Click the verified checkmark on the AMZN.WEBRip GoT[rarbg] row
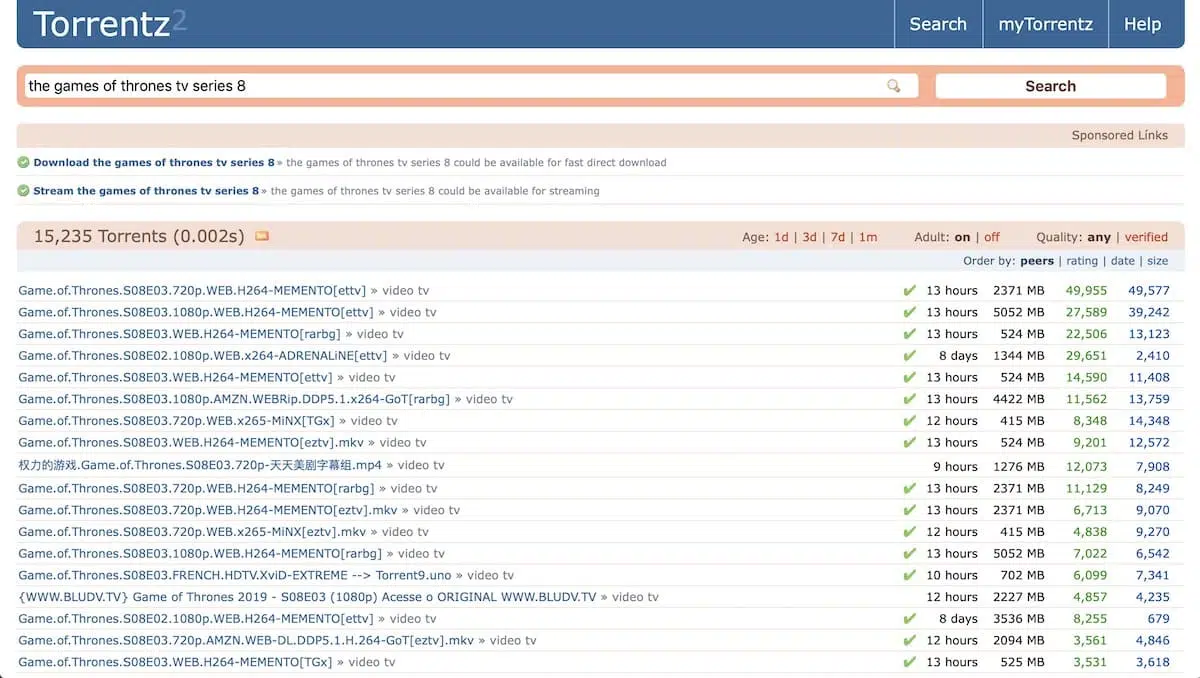Screen dimensions: 1200x678 click(909, 399)
